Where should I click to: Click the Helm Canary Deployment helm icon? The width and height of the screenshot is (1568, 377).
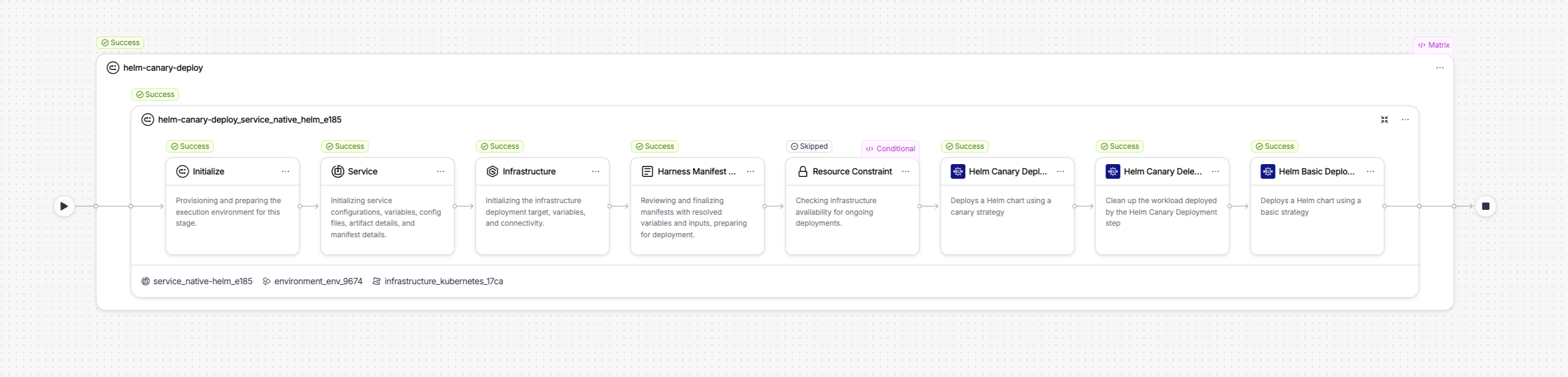958,171
